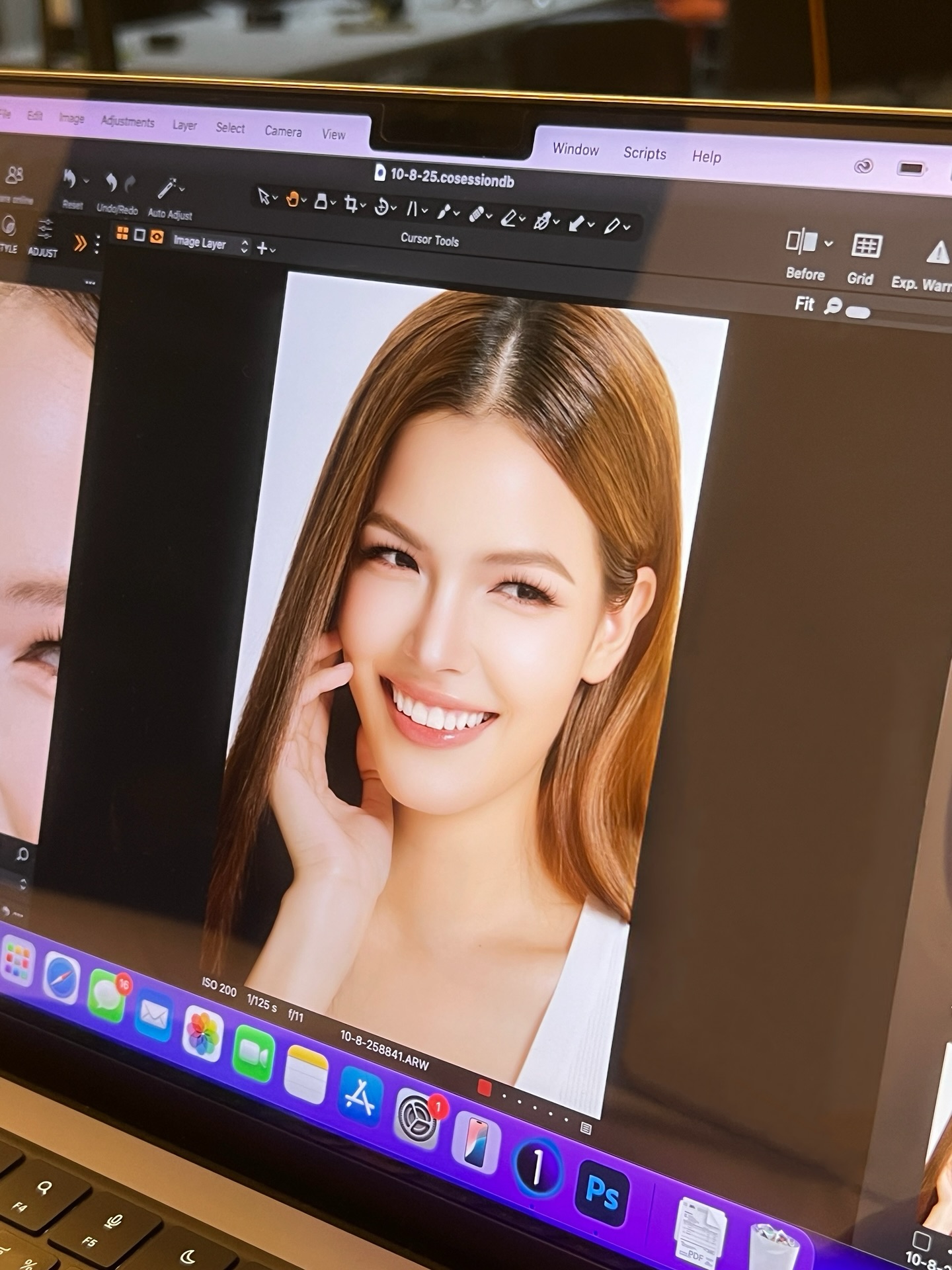
Task: Click the Redo arrow
Action: [130, 183]
